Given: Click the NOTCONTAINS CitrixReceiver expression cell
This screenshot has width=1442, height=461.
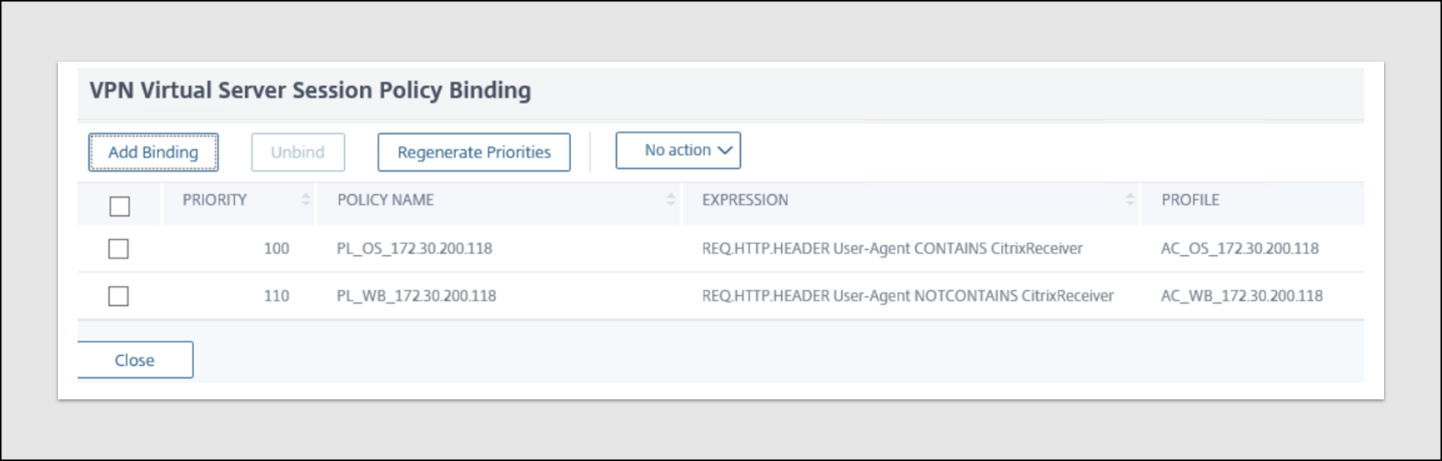Looking at the screenshot, I should click(x=908, y=296).
